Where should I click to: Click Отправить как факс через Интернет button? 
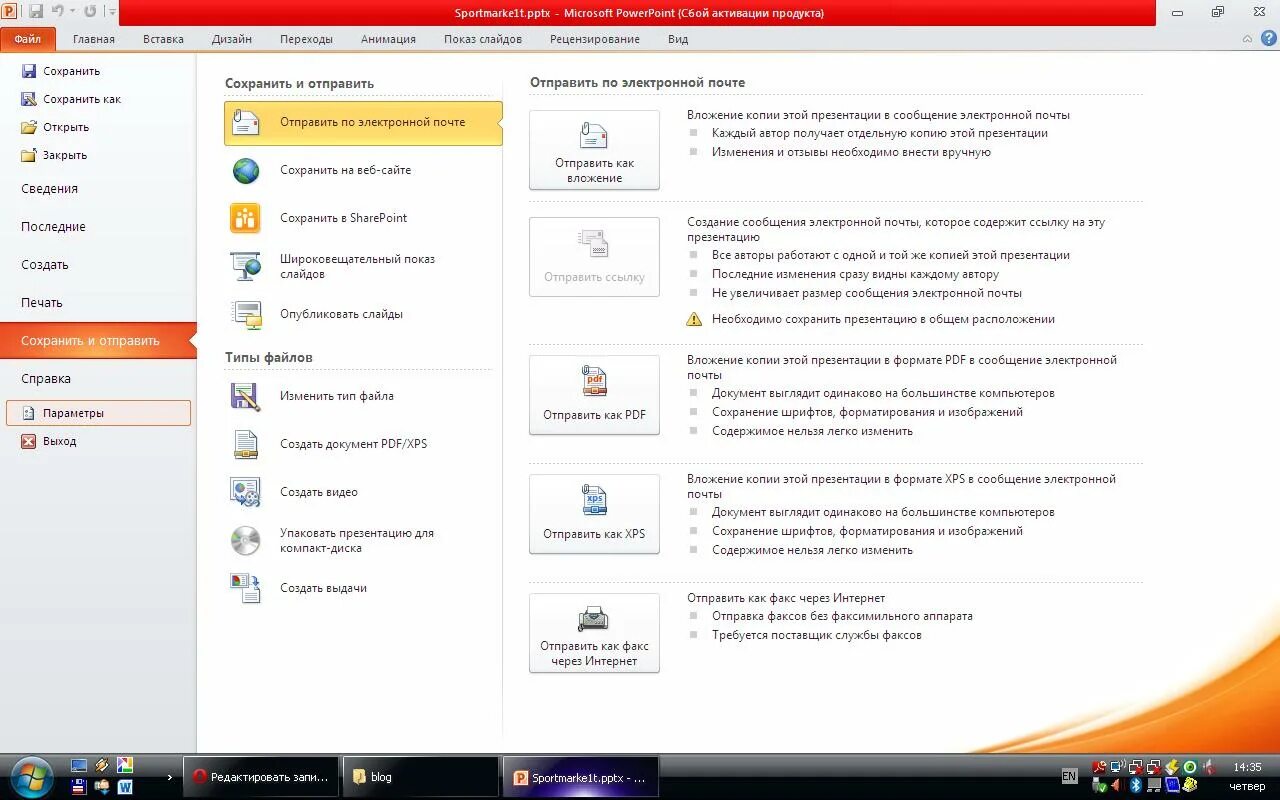(x=594, y=633)
